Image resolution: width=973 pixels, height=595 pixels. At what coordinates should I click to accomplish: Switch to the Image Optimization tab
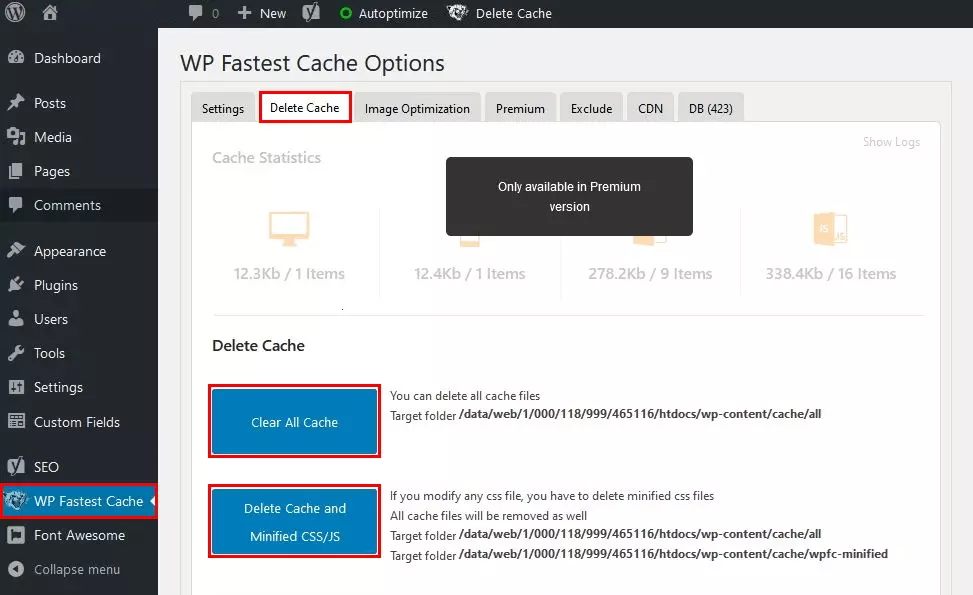(x=417, y=108)
